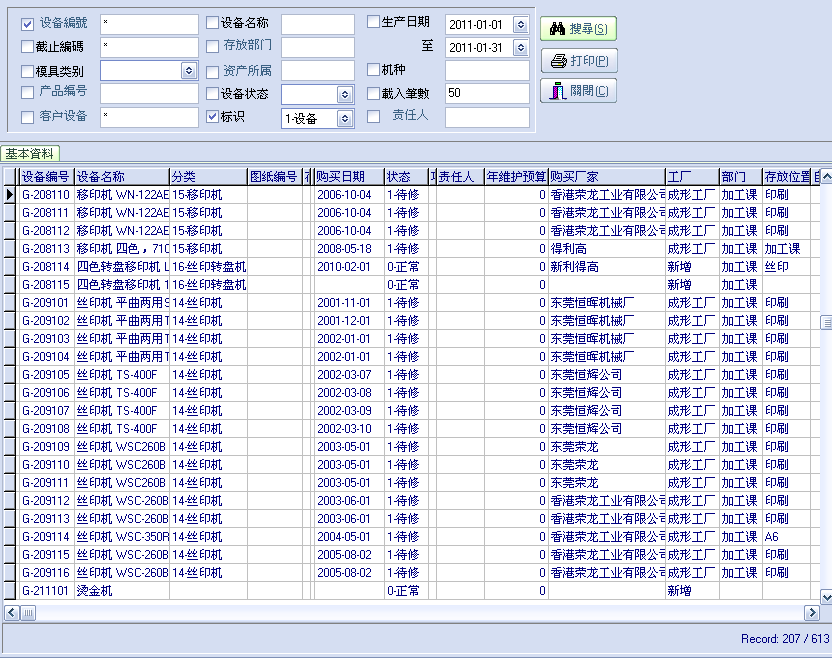The height and width of the screenshot is (658, 832).
Task: Open the start date 2011-01-01 picker
Action: point(520,24)
